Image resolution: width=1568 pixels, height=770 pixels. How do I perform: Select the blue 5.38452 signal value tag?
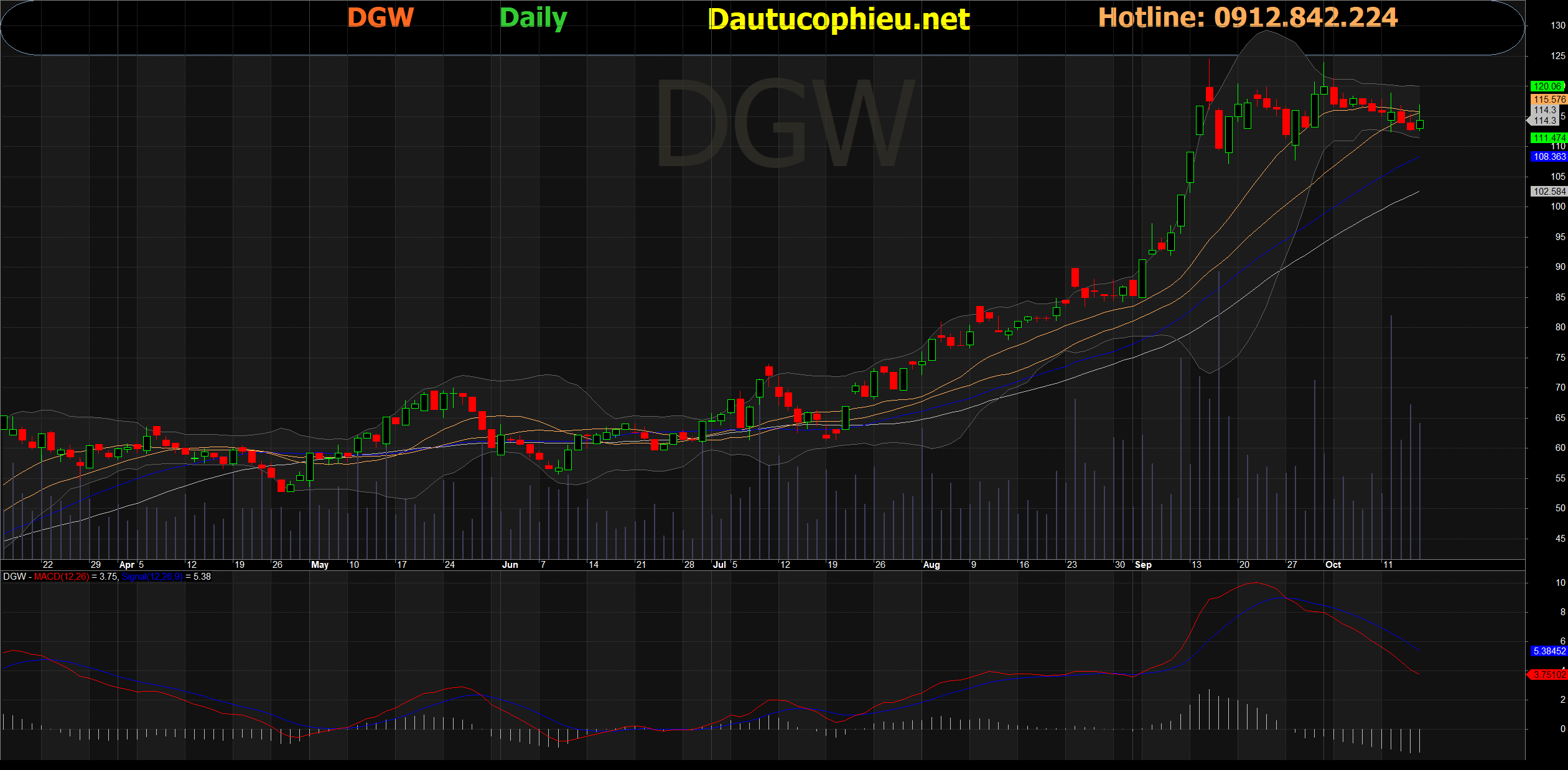pyautogui.click(x=1549, y=651)
